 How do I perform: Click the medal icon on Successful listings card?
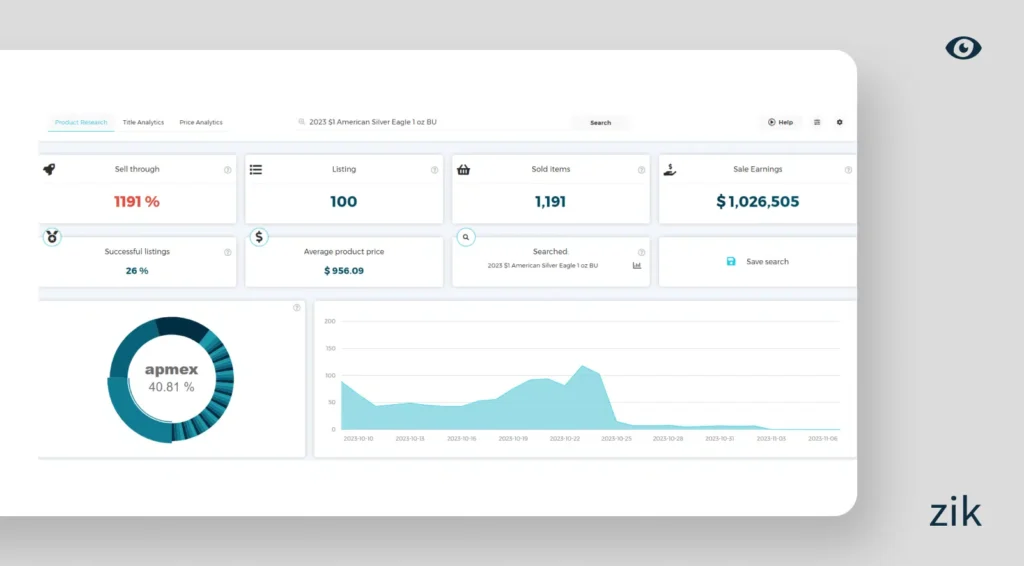[52, 237]
